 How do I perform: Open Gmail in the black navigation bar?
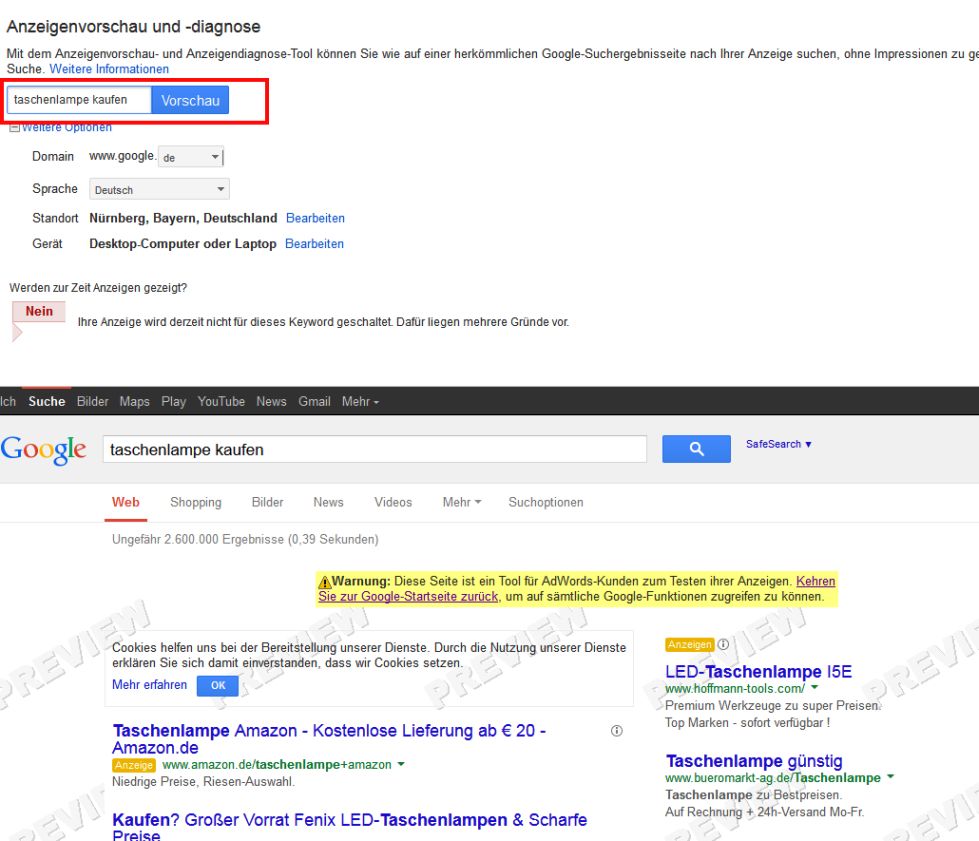tap(314, 401)
